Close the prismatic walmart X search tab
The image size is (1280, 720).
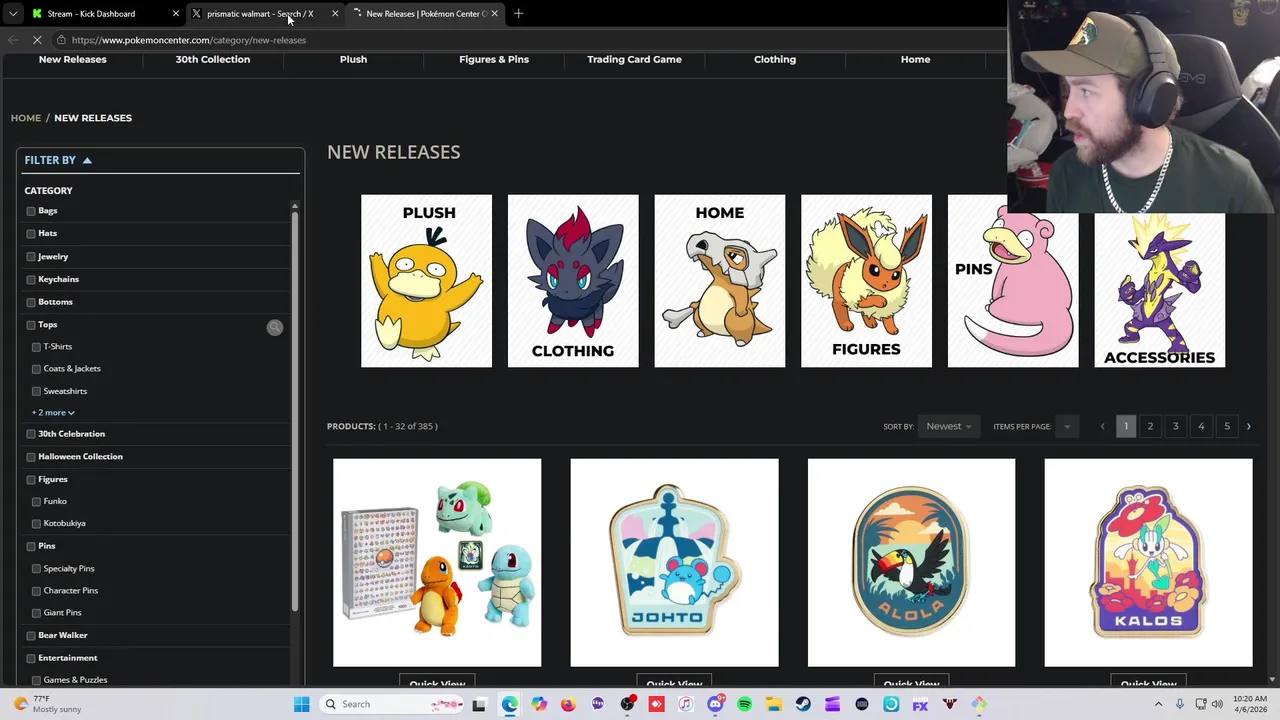pyautogui.click(x=335, y=14)
